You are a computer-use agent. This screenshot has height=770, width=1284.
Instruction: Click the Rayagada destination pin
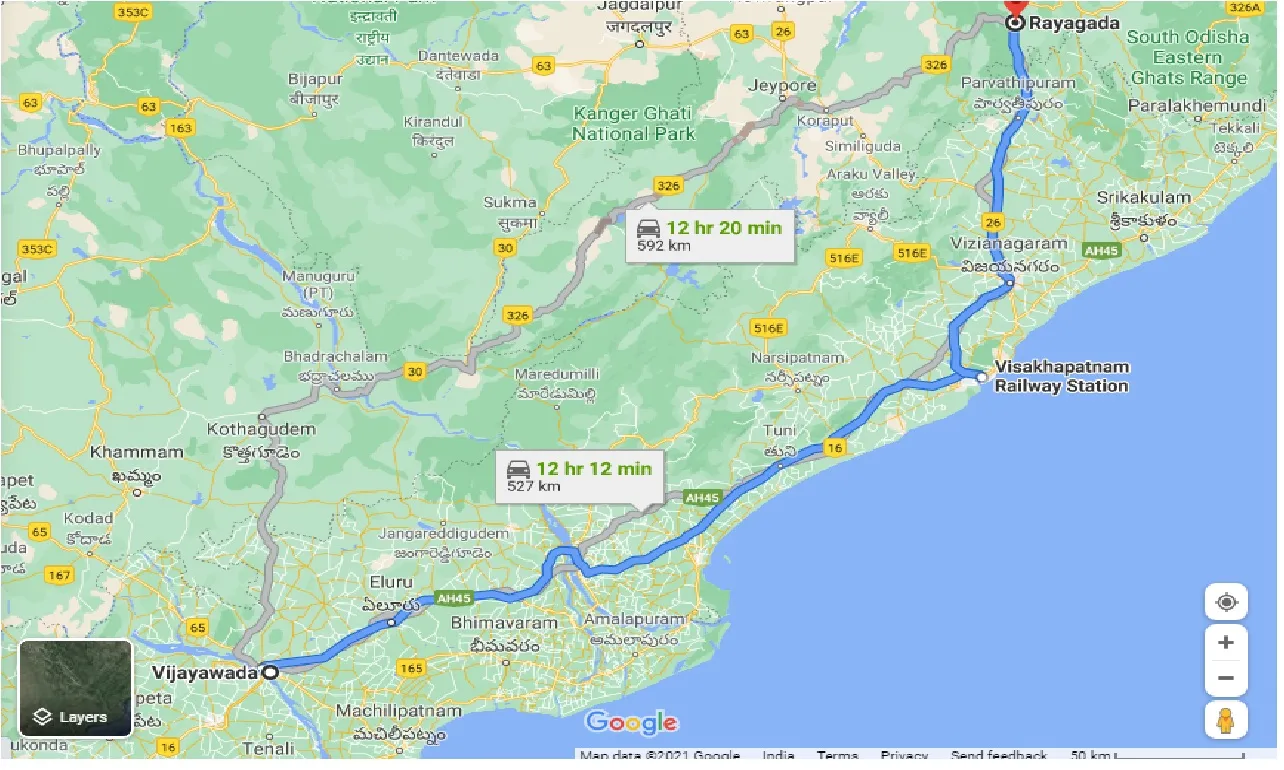(x=1015, y=14)
